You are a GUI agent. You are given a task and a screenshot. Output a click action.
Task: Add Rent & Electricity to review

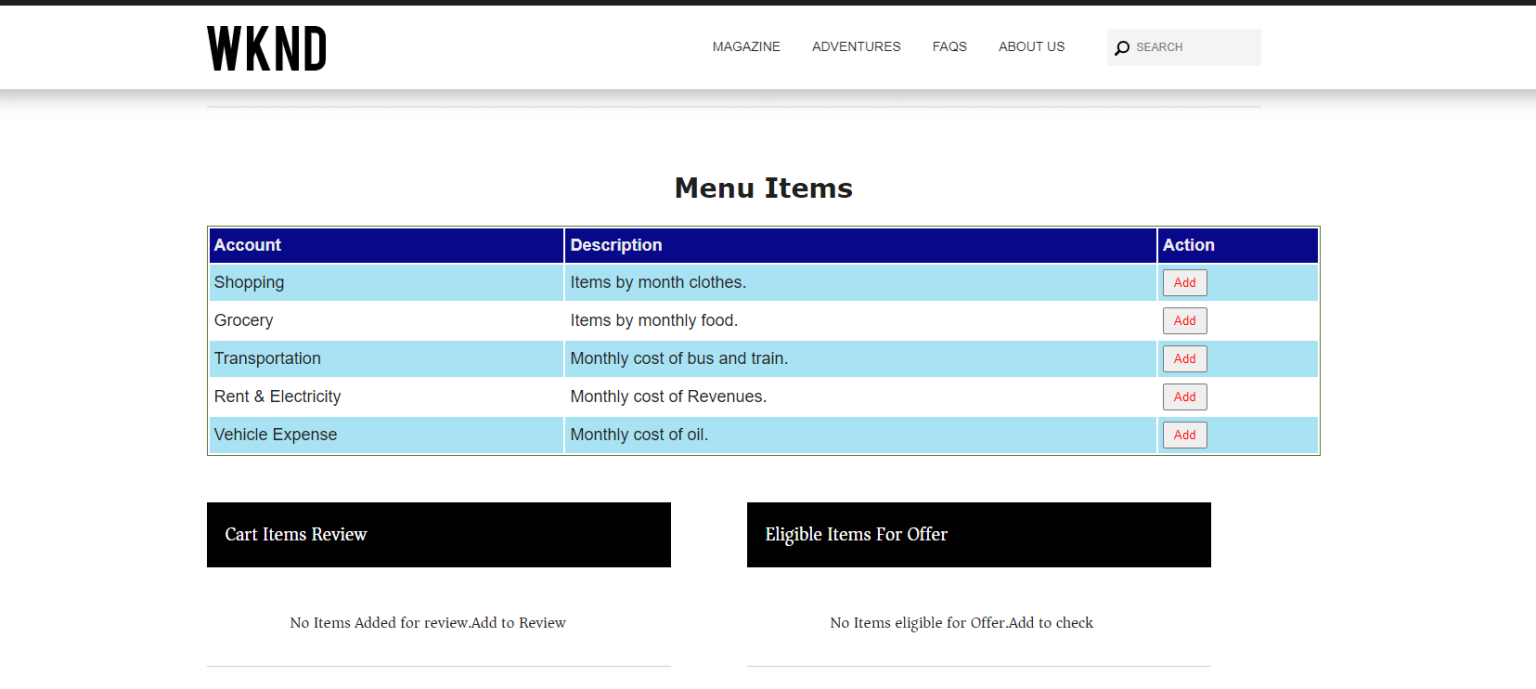tap(1184, 396)
